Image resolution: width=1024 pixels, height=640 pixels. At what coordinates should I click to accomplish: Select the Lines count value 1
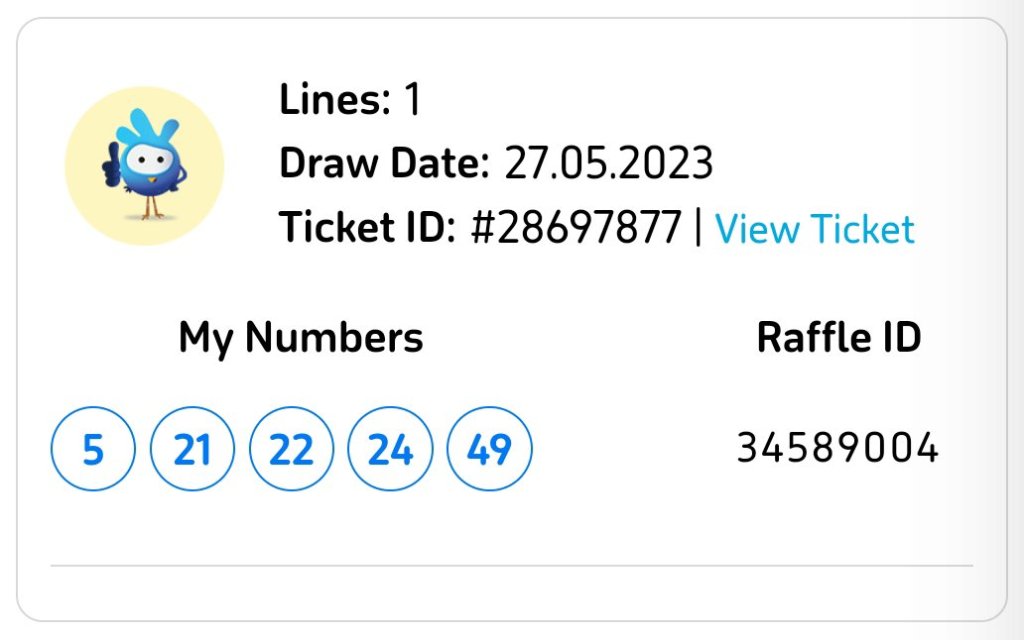pyautogui.click(x=412, y=99)
